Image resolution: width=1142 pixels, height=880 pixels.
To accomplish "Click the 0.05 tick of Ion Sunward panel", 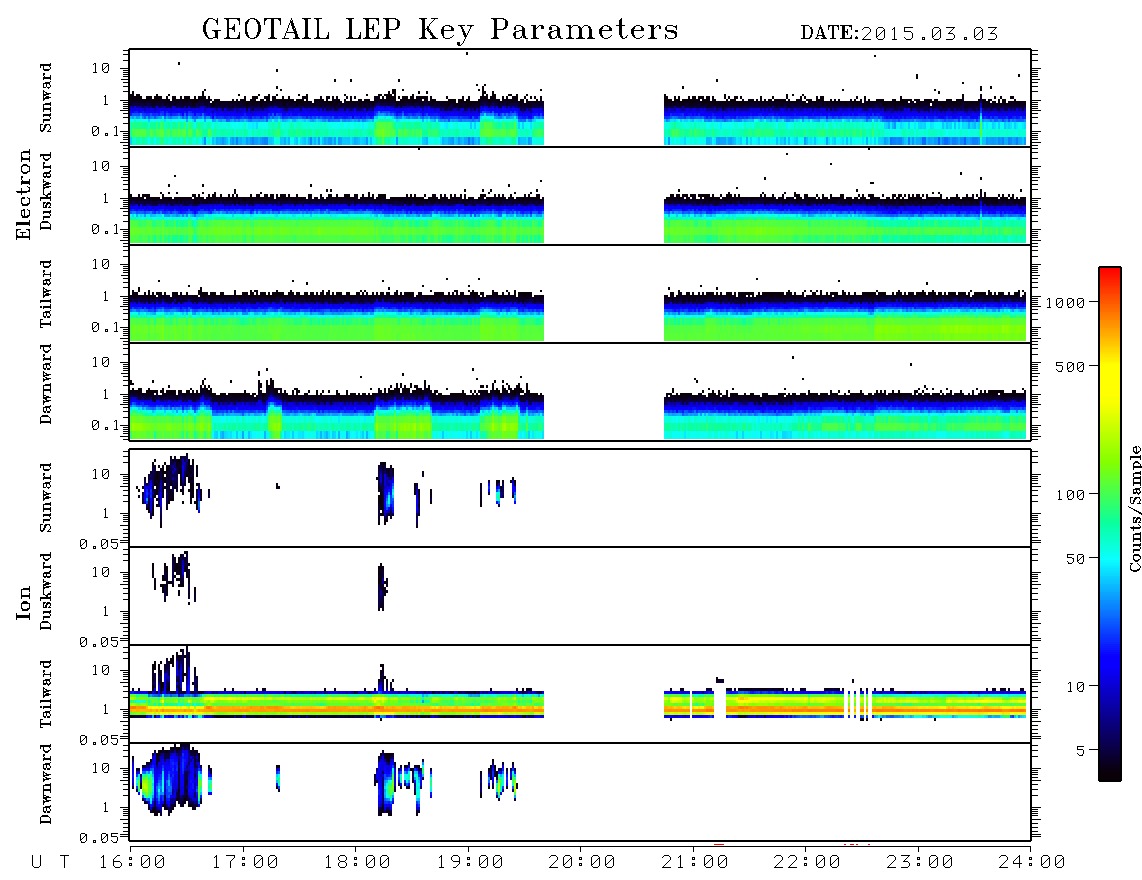I will click(x=98, y=544).
